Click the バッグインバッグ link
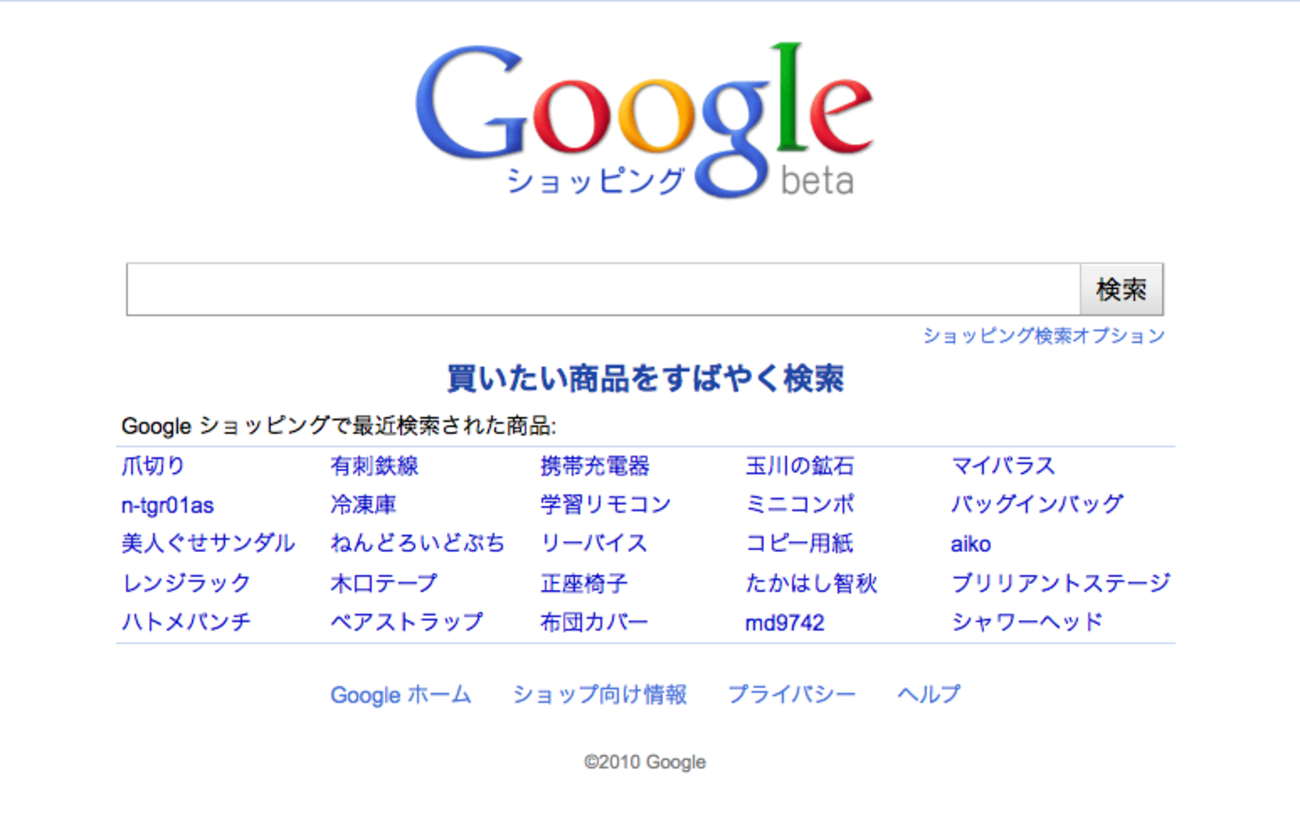The image size is (1300, 829). [x=1037, y=505]
